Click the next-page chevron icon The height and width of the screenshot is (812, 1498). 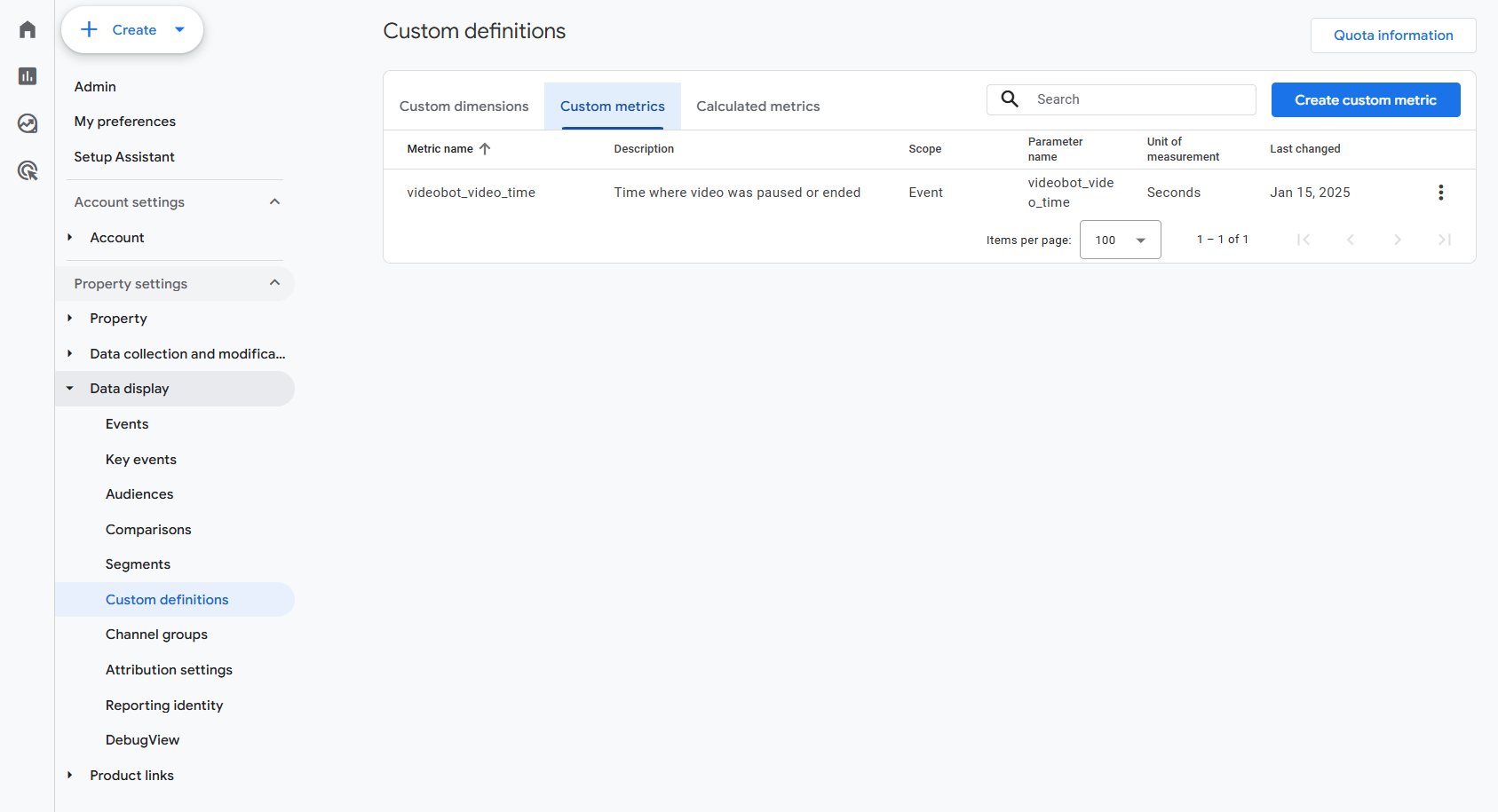coord(1398,239)
